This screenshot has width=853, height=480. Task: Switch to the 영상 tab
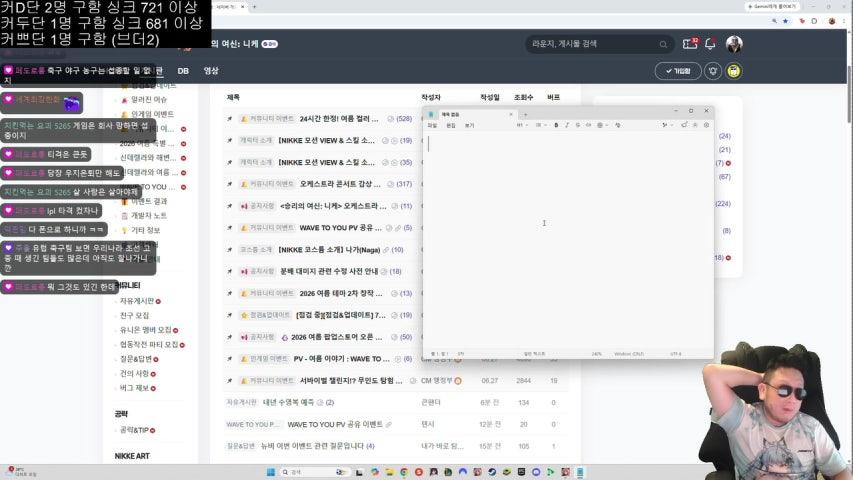pos(211,71)
